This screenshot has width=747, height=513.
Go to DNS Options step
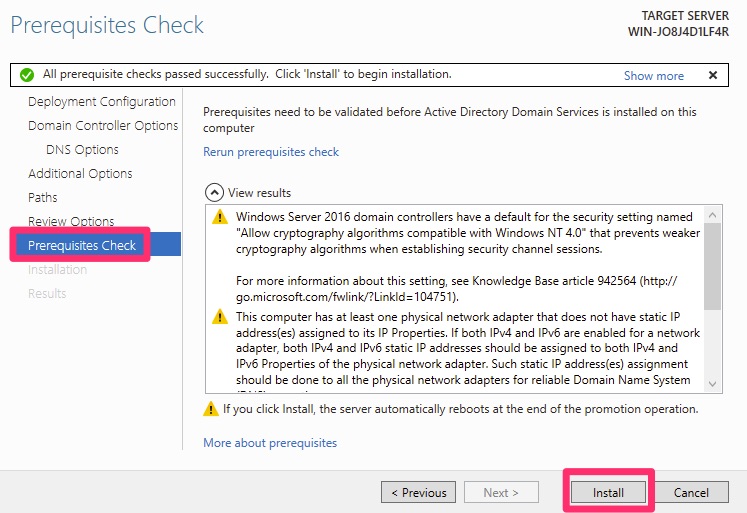(x=82, y=150)
